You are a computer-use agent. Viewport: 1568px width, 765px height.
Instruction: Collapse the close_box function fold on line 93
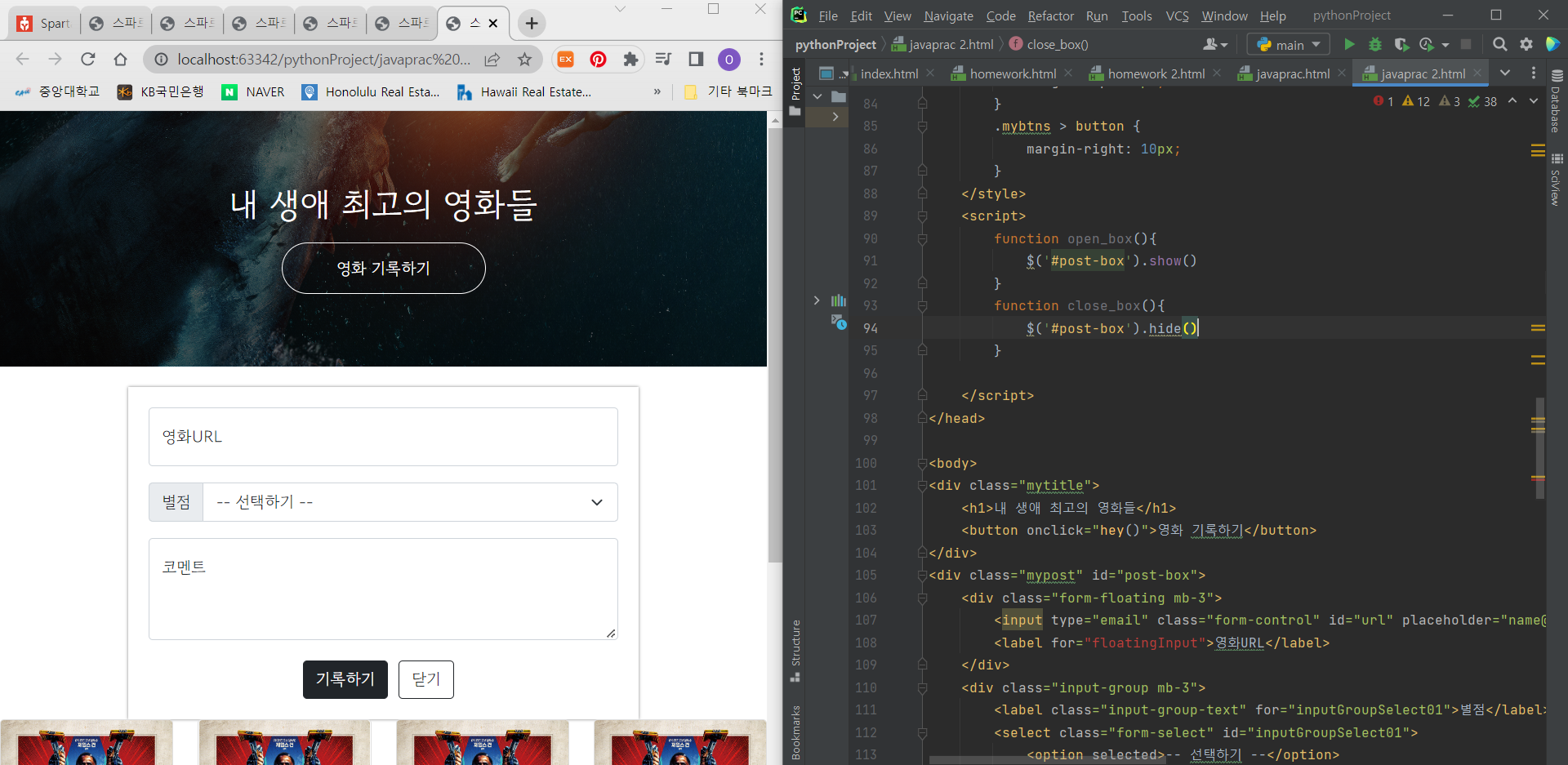click(x=922, y=306)
